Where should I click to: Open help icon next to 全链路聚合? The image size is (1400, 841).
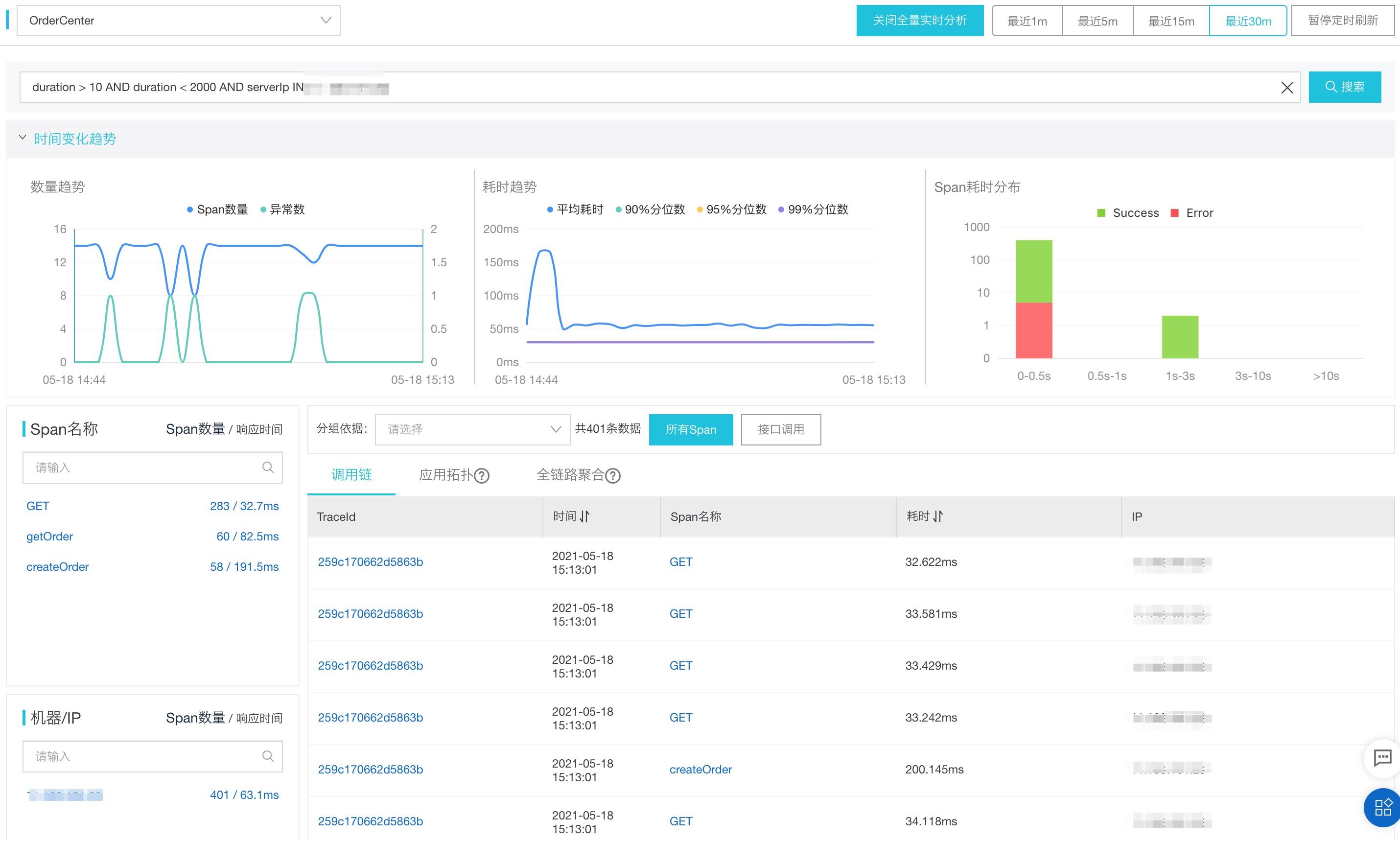(613, 475)
